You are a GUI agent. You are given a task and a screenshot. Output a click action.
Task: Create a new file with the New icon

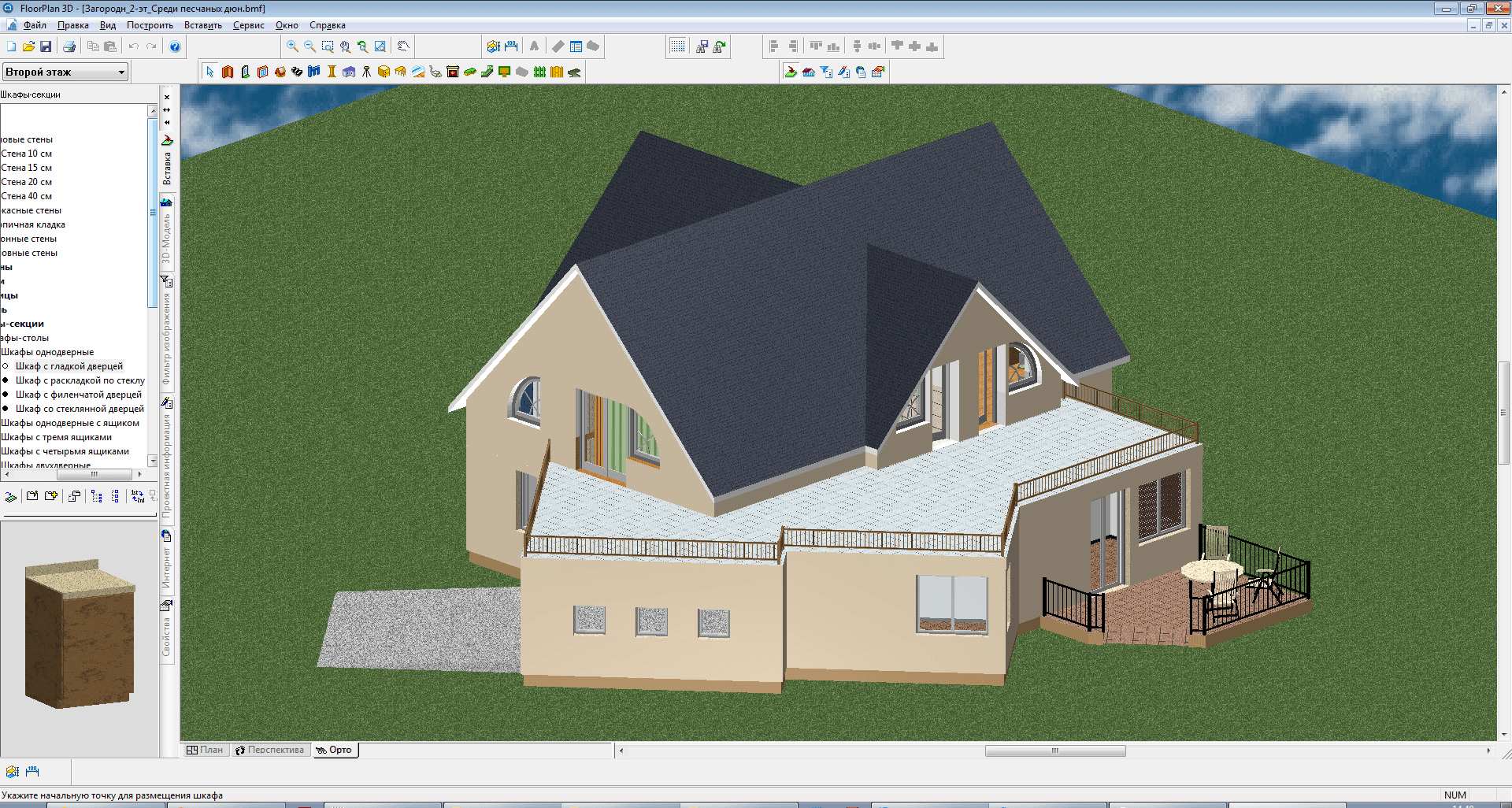[x=11, y=46]
